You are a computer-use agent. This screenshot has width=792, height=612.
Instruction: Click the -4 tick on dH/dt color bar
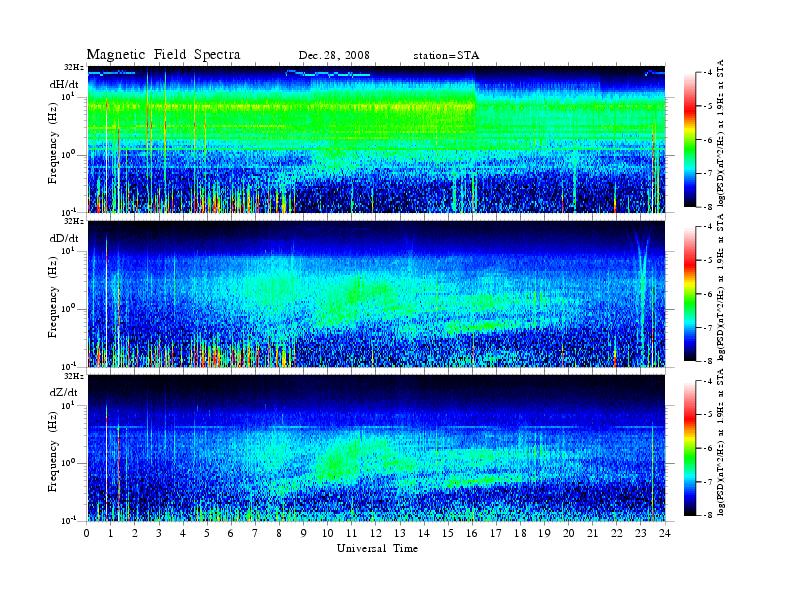(x=708, y=73)
